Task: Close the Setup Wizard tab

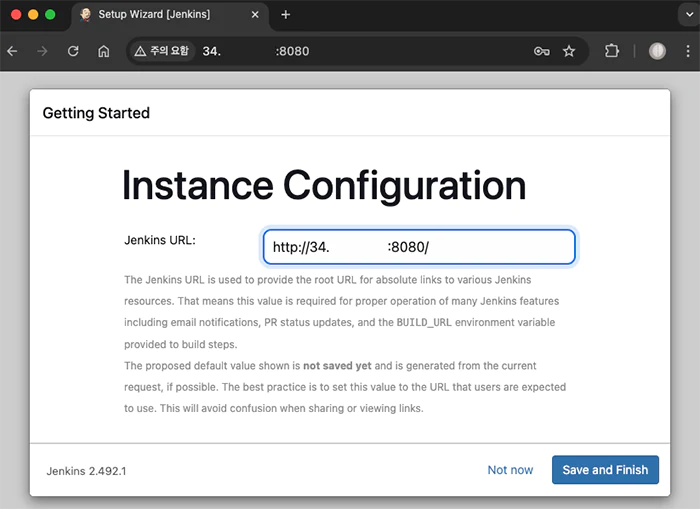Action: tap(255, 15)
